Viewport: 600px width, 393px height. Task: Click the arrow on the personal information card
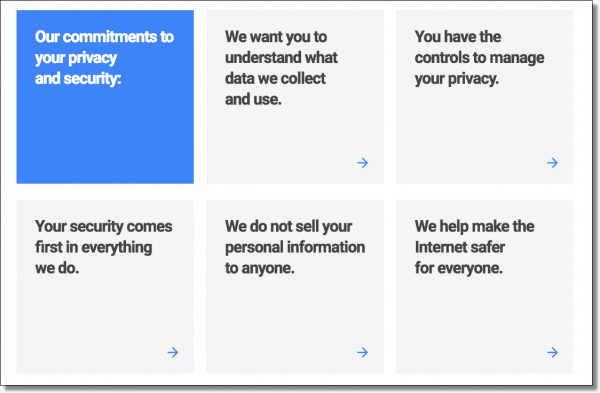coord(362,352)
